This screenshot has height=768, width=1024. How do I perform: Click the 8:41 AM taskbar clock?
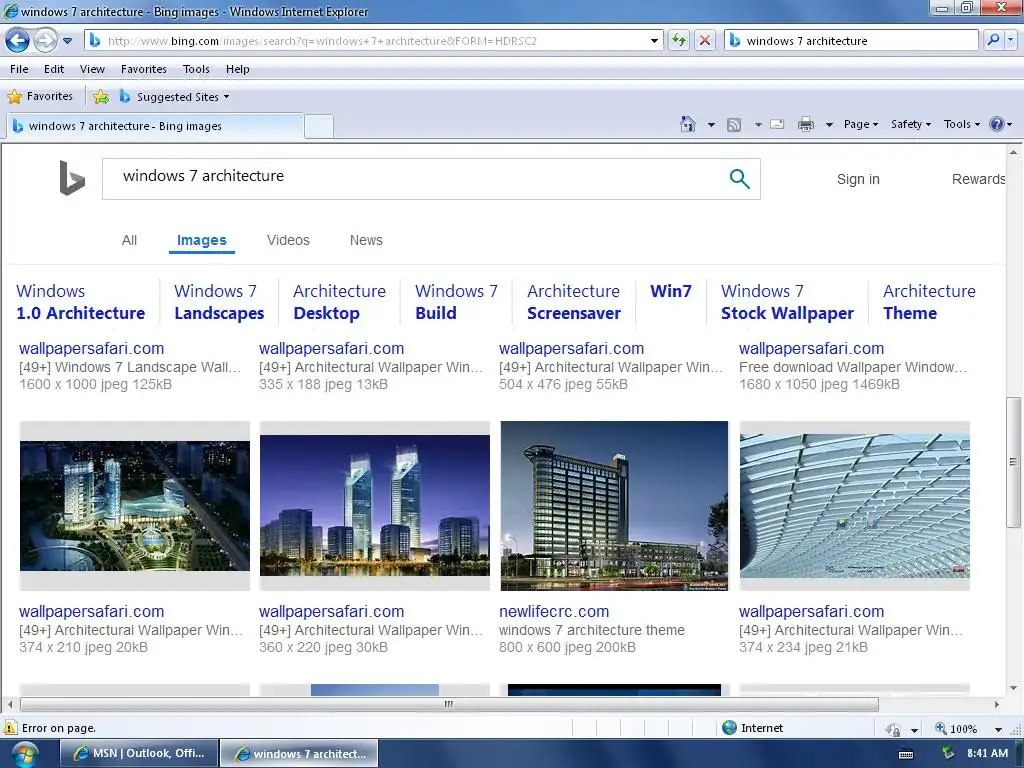tap(987, 753)
